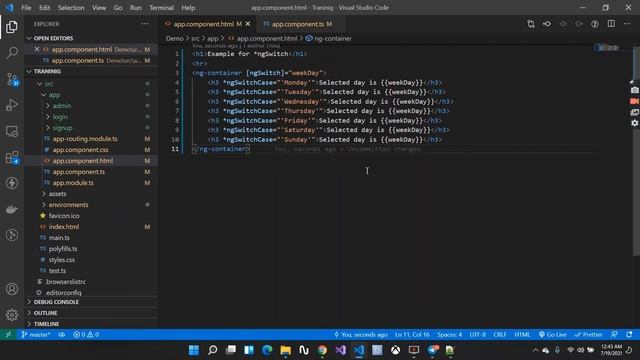Image resolution: width=640 pixels, height=360 pixels.
Task: Close the app.component.html tab
Action: pyautogui.click(x=248, y=24)
